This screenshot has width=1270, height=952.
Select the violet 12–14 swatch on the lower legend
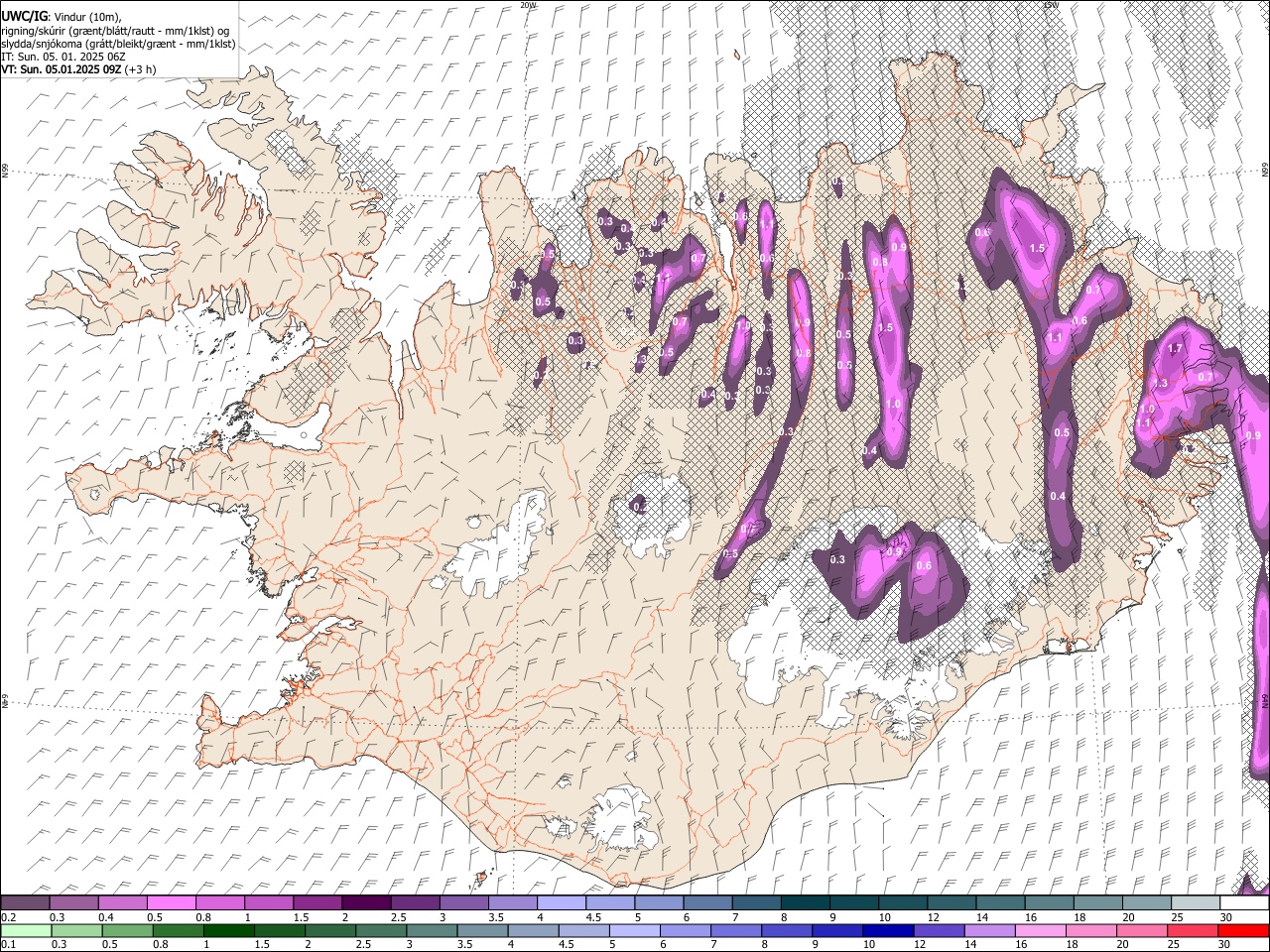(940, 930)
